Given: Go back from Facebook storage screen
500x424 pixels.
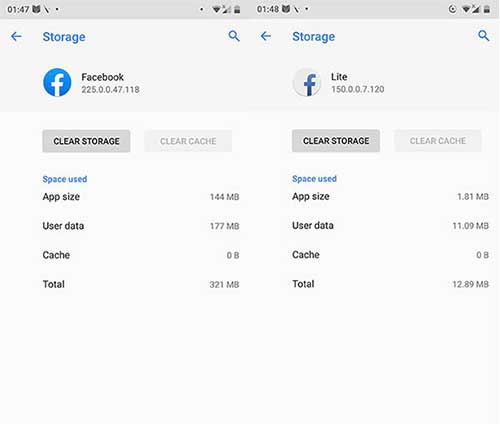Looking at the screenshot, I should point(16,36).
